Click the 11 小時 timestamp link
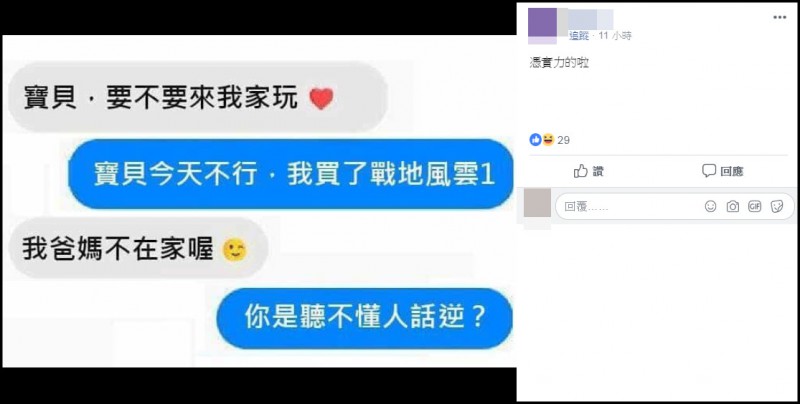 [615, 36]
